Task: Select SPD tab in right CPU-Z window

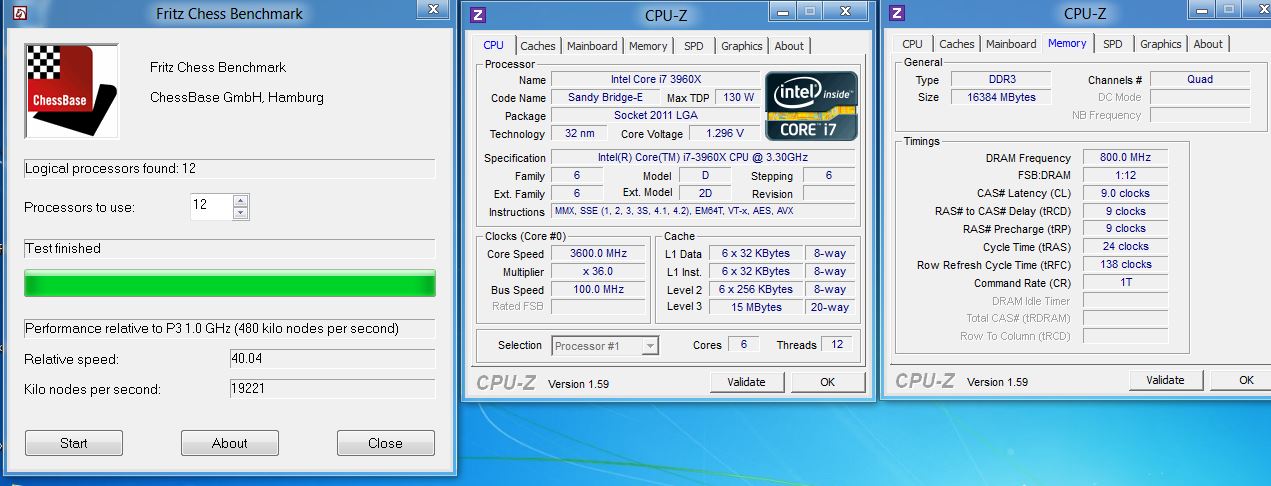Action: pyautogui.click(x=1112, y=44)
